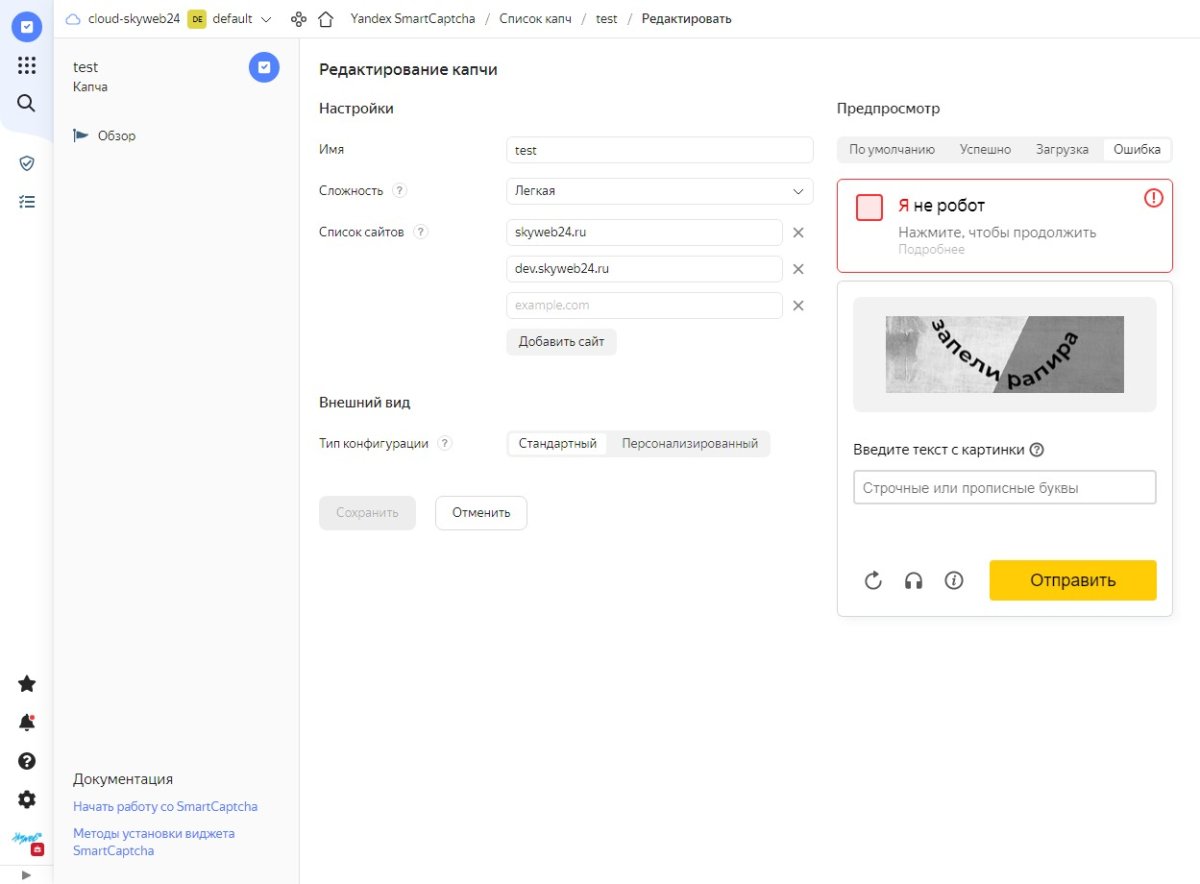Viewport: 1200px width, 884px height.
Task: Open the Начать работу со SmartCaptcha link
Action: point(165,806)
